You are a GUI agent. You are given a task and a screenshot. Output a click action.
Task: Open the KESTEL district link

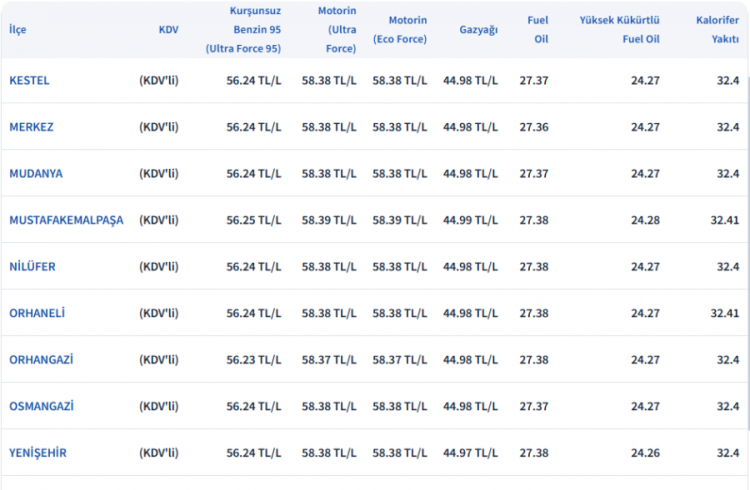point(29,80)
